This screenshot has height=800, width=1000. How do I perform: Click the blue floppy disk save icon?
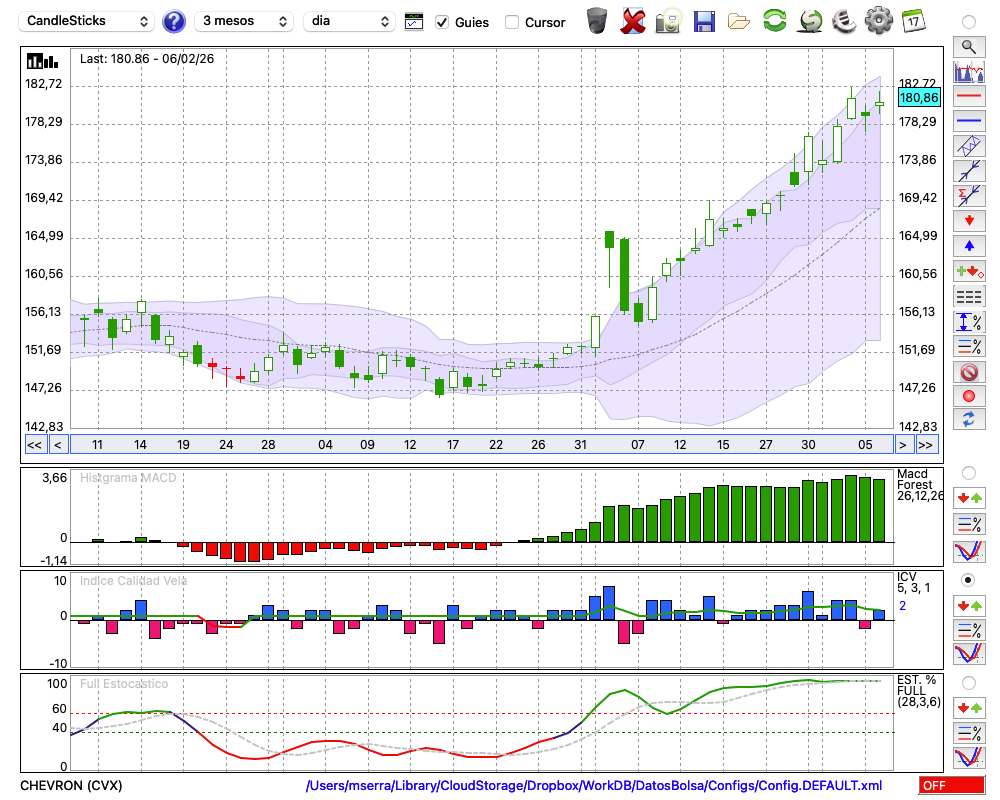pyautogui.click(x=704, y=20)
